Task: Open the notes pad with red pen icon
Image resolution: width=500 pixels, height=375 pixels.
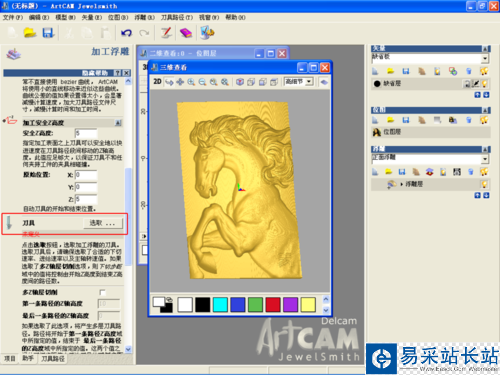Action: tap(166, 33)
